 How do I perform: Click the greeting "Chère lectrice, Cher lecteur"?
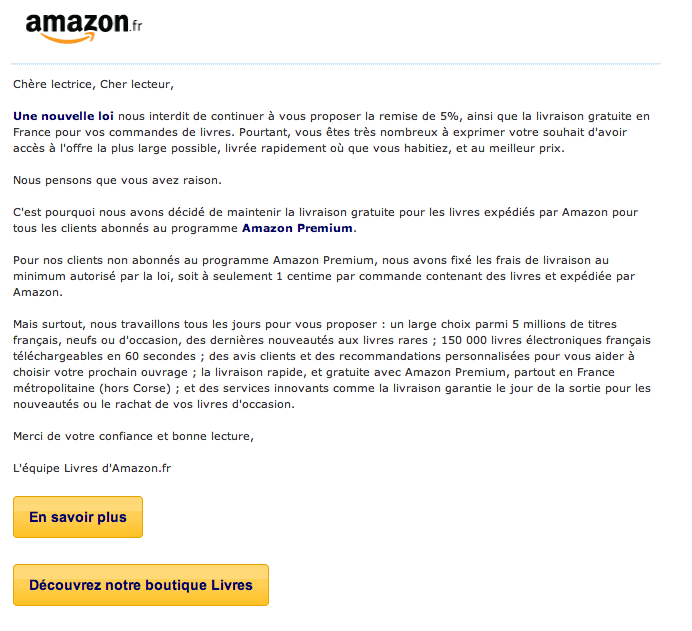point(93,84)
